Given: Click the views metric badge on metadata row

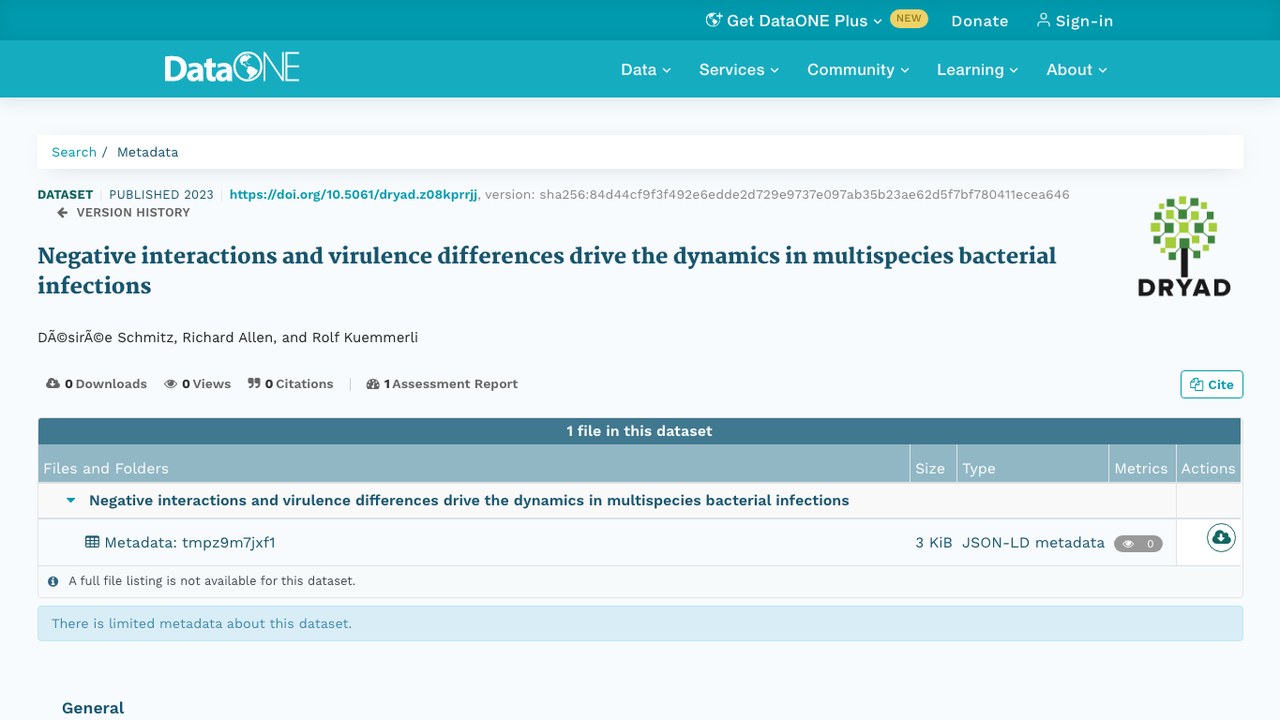Looking at the screenshot, I should (1138, 544).
